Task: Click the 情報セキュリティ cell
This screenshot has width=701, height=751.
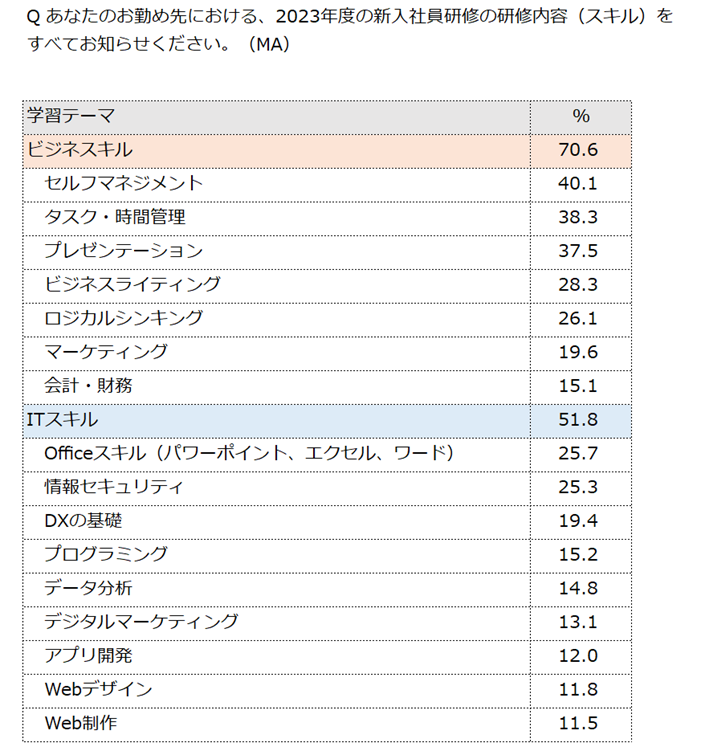Action: tap(114, 487)
